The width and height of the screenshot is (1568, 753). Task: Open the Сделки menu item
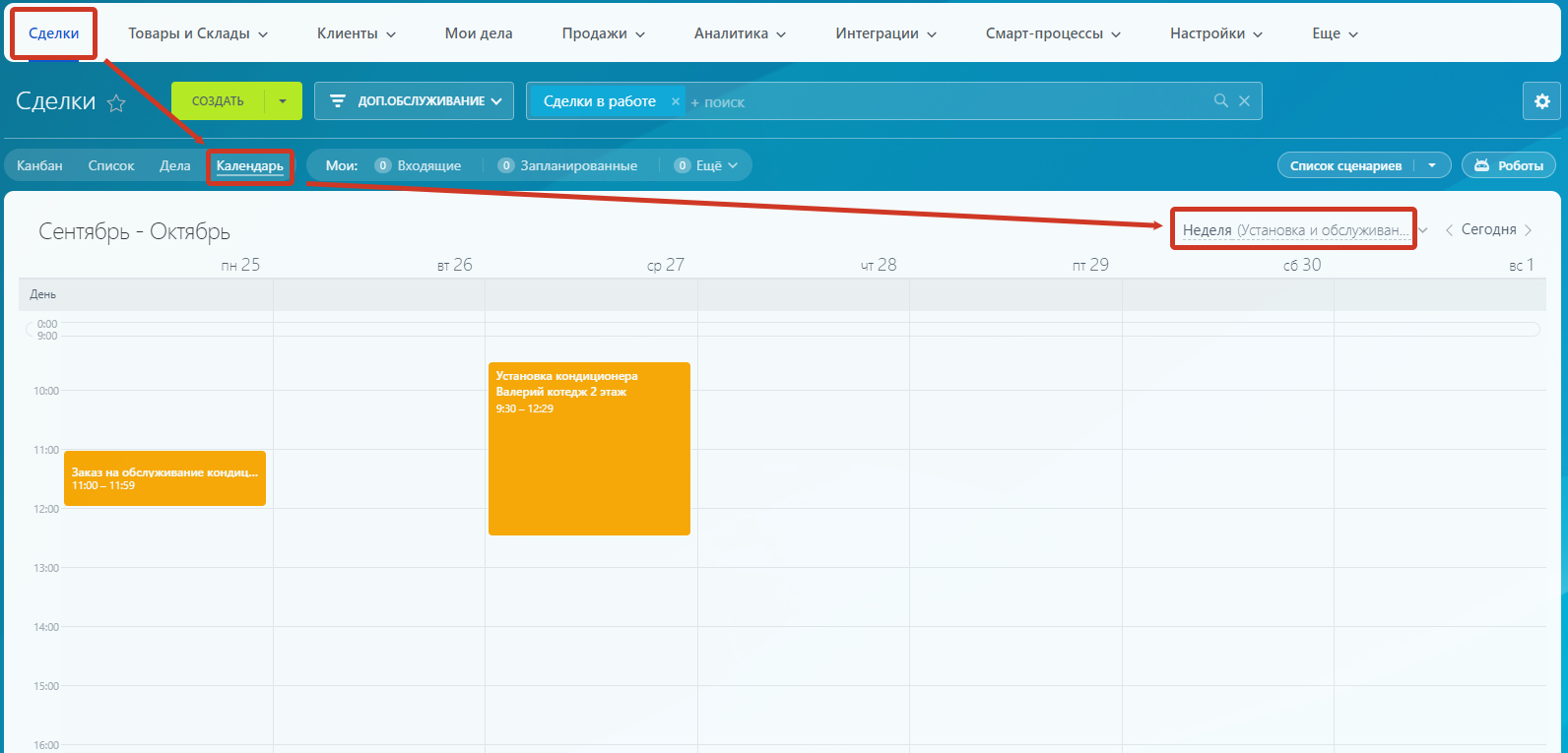(x=53, y=33)
